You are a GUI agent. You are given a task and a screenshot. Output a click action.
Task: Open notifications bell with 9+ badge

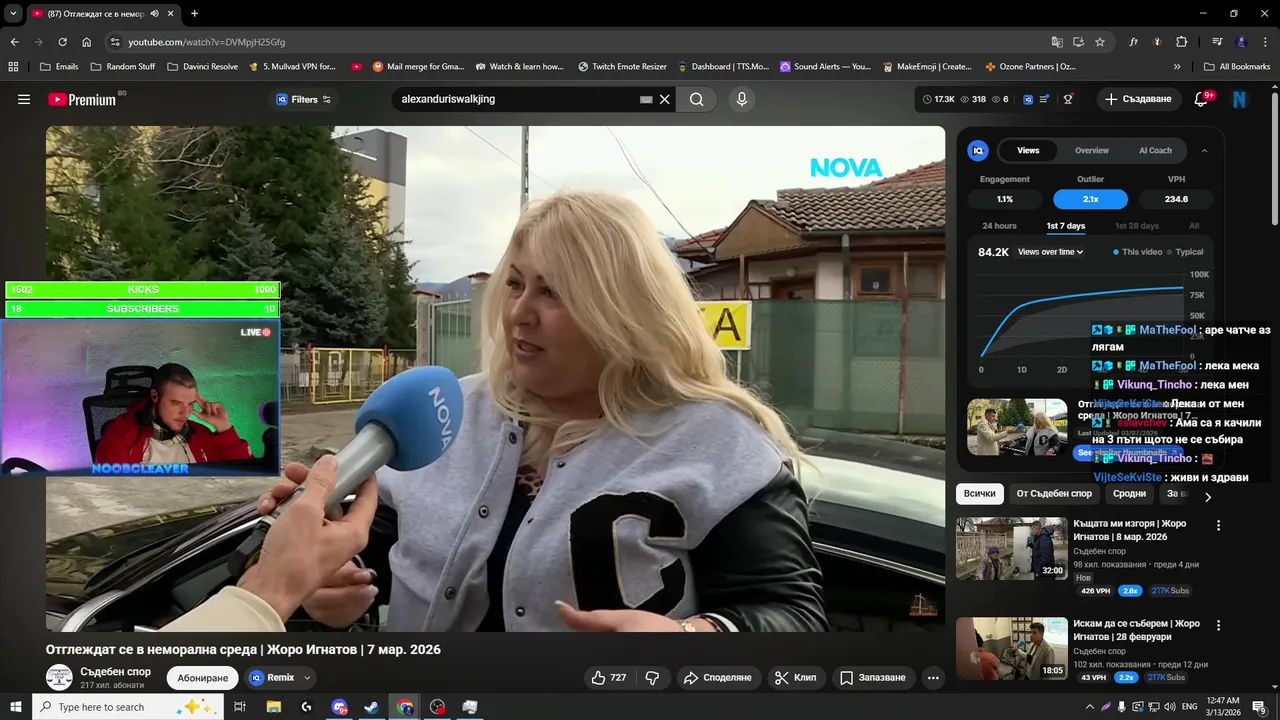pos(1202,99)
